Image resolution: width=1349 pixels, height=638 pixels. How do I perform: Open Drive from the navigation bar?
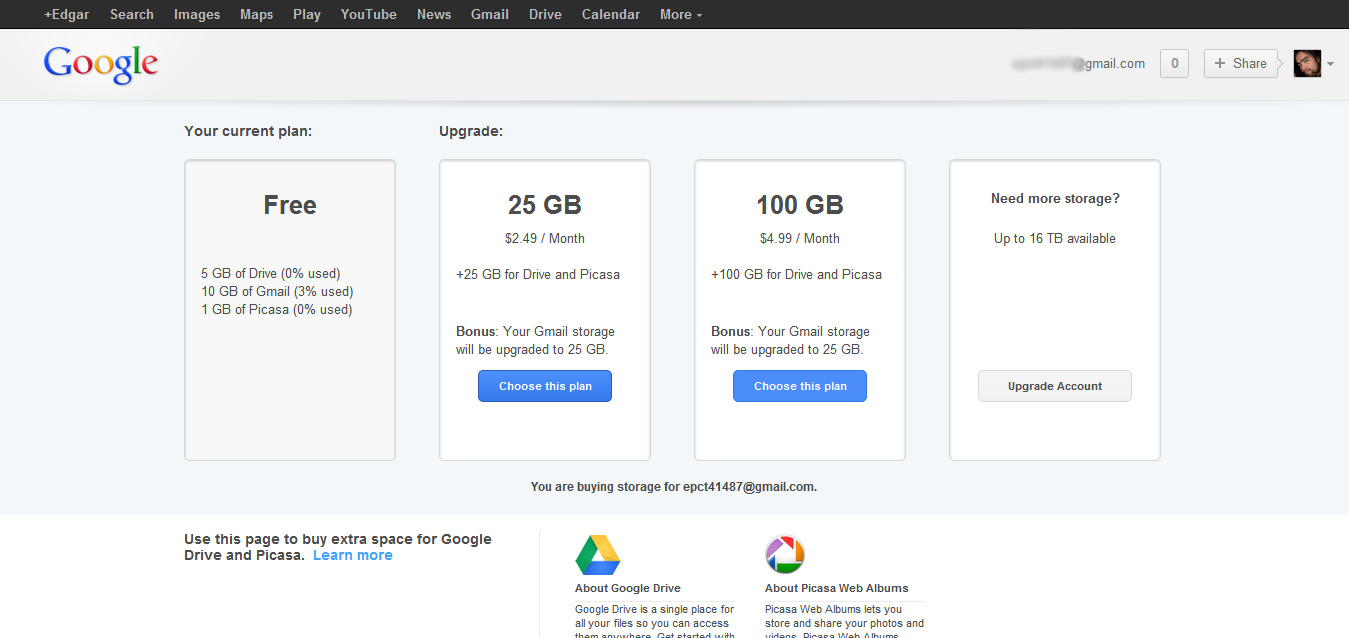pos(545,14)
